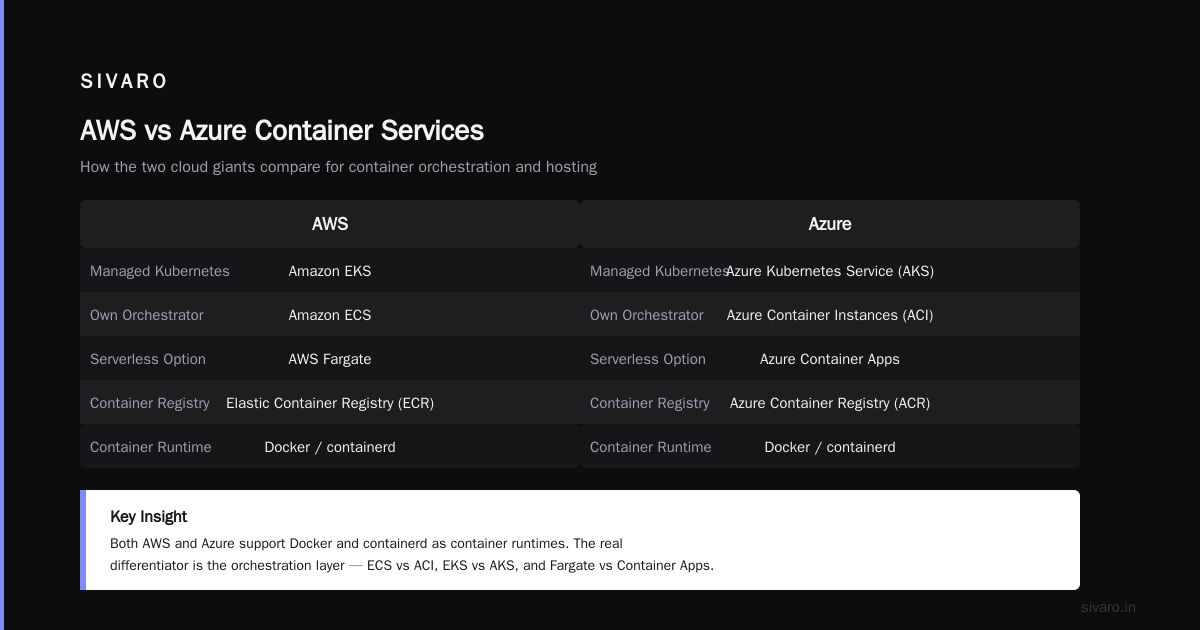Click Own Orchestrator label in AWS column
1200x630 pixels.
(147, 315)
